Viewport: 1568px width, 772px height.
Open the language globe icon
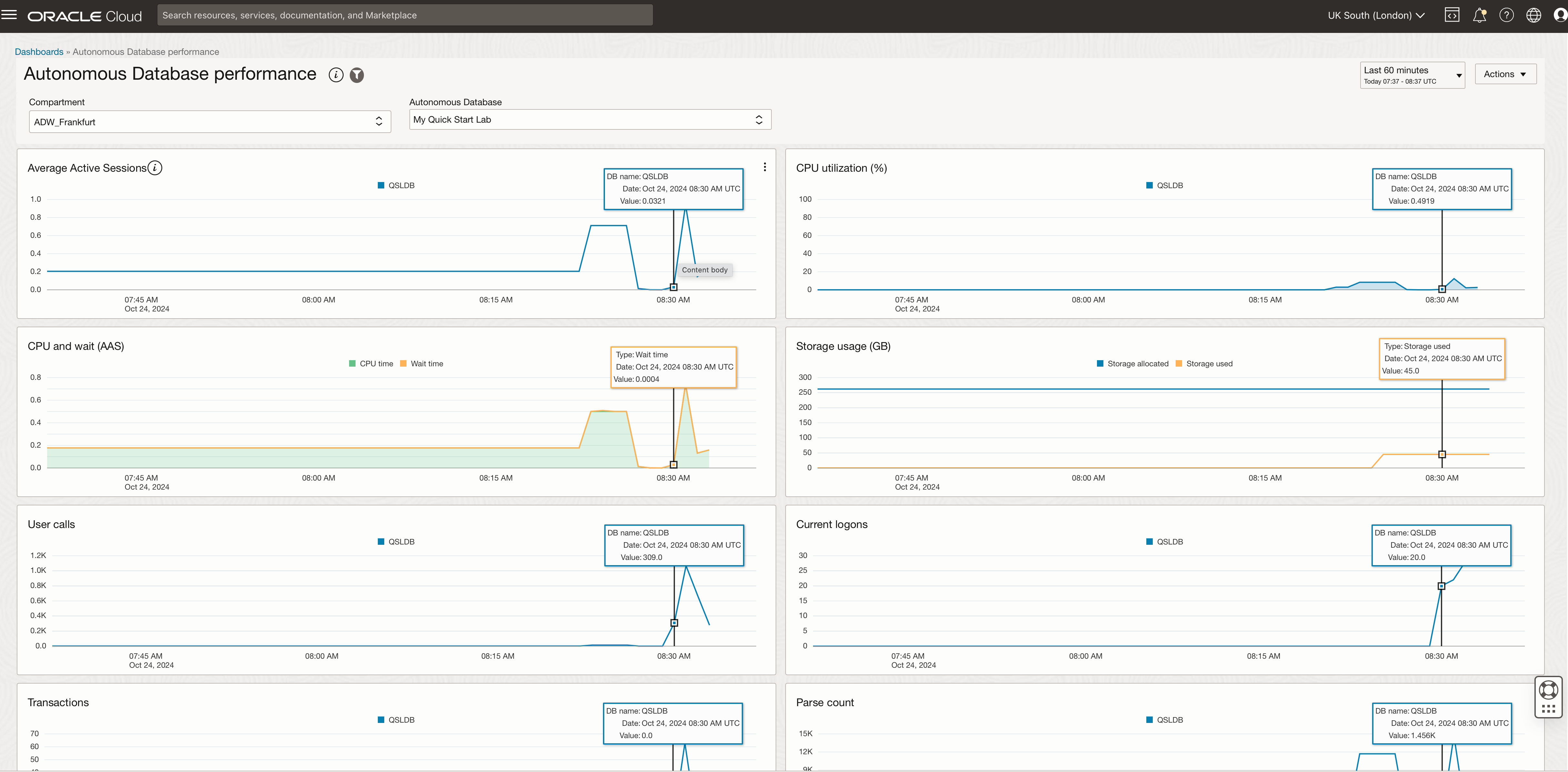pyautogui.click(x=1533, y=15)
